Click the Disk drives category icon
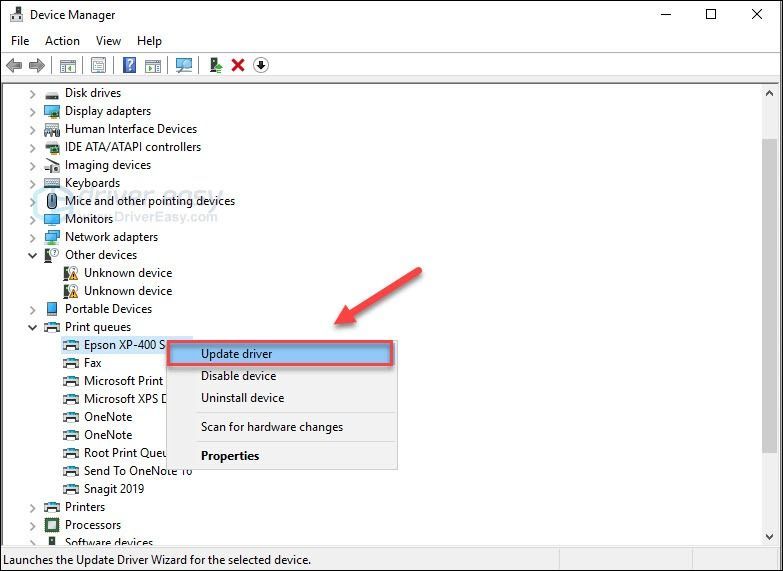The height and width of the screenshot is (571, 783). tap(52, 94)
